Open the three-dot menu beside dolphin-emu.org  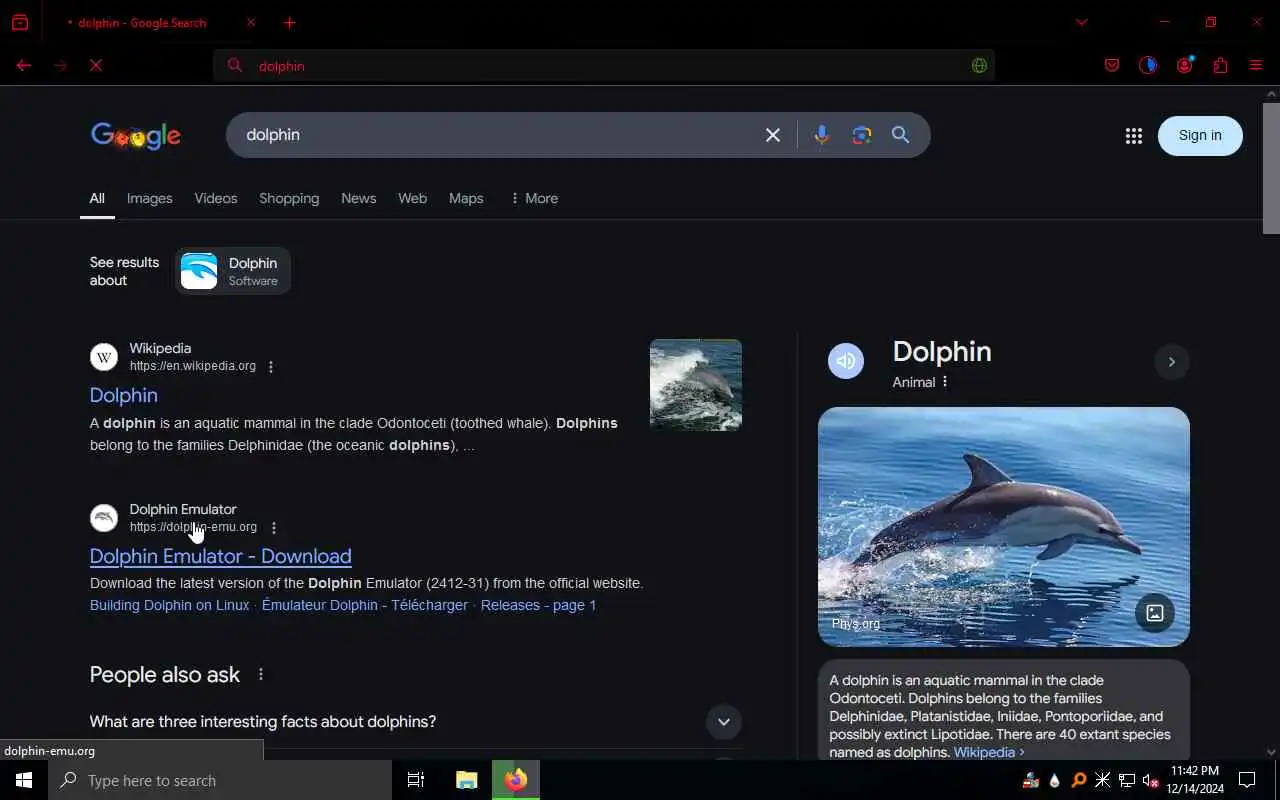coord(274,528)
